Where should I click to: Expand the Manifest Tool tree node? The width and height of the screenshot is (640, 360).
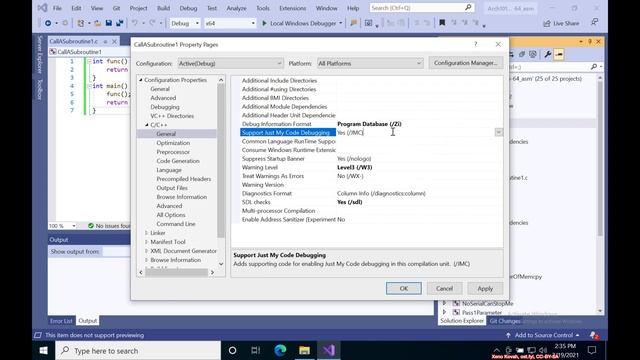click(x=147, y=242)
